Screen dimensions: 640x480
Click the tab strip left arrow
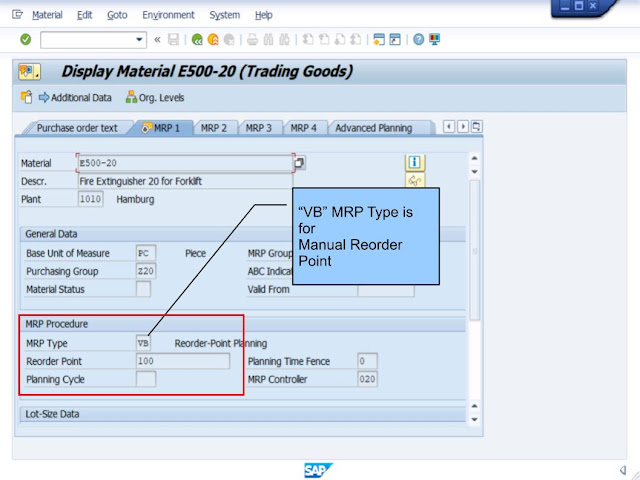[x=449, y=127]
